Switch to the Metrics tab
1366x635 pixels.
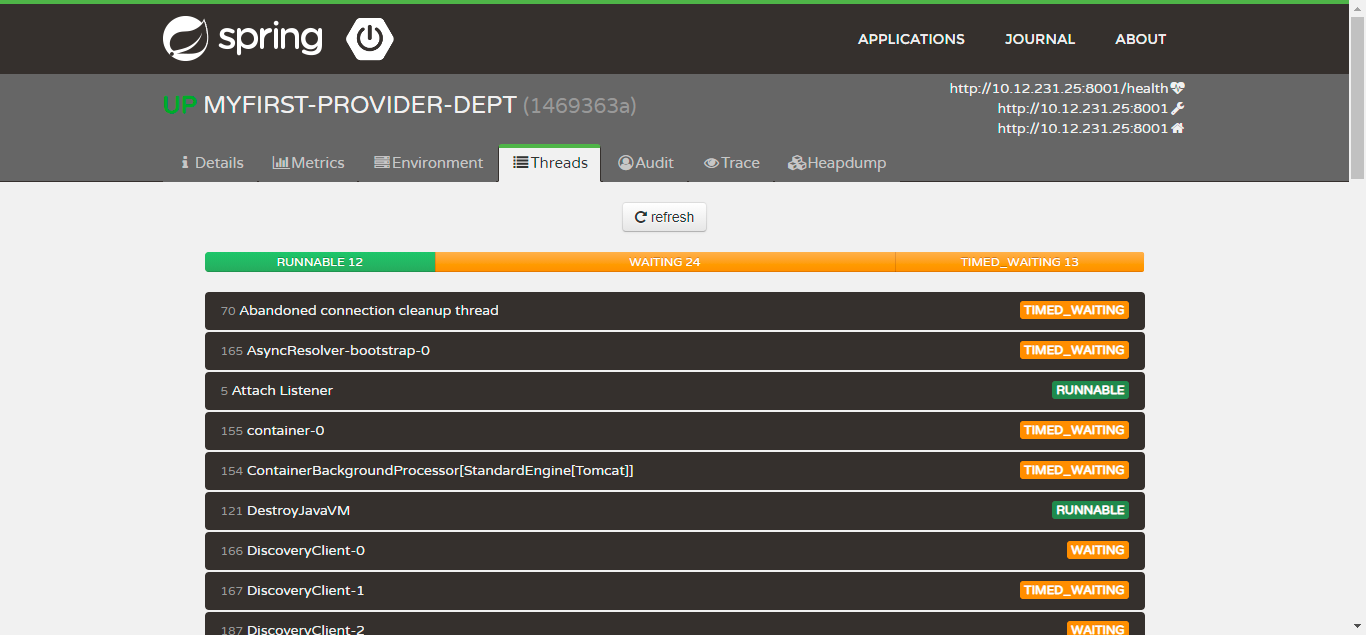click(308, 163)
